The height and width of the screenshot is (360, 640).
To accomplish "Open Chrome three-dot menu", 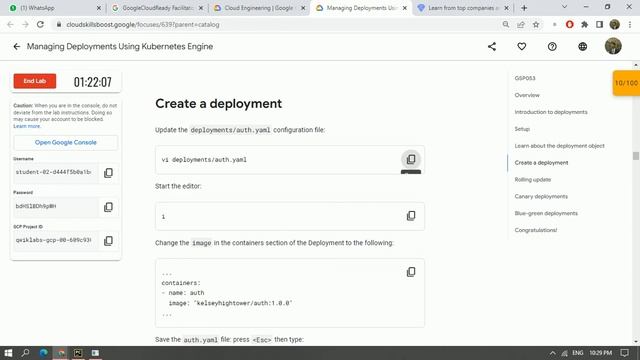I will [630, 24].
